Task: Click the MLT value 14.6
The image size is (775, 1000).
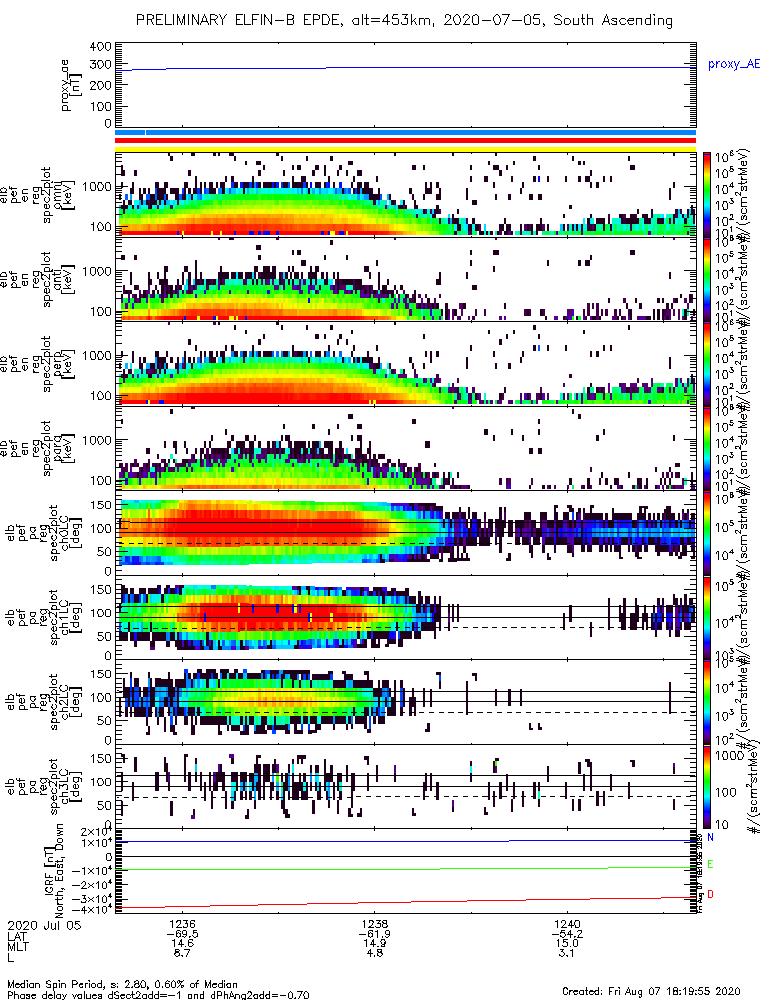Action: 182,943
